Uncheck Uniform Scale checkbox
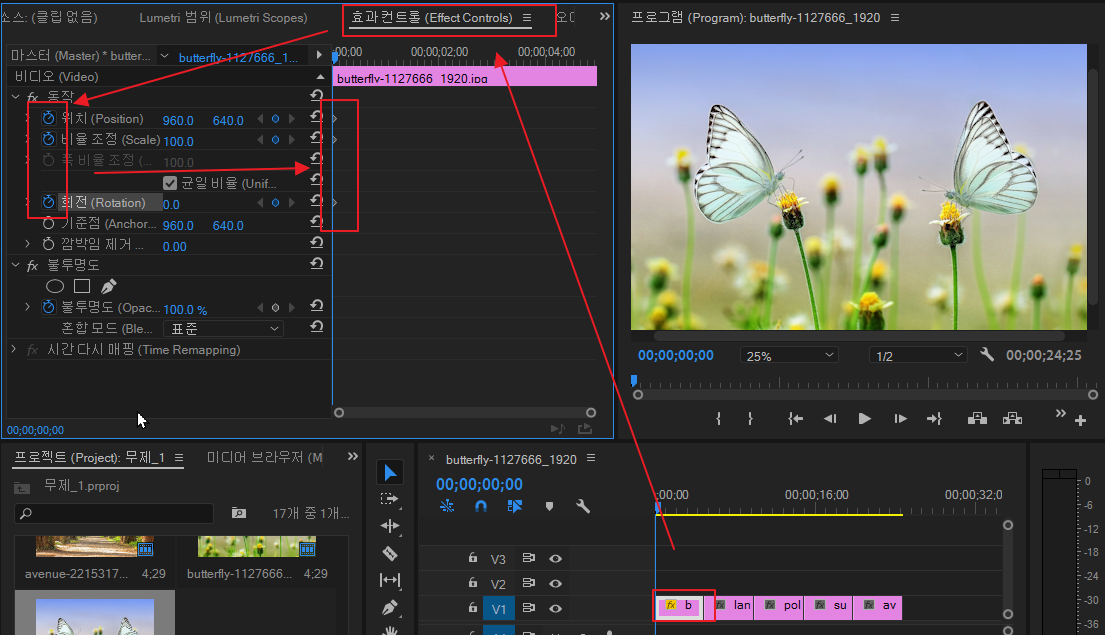The height and width of the screenshot is (635, 1105). coord(170,183)
